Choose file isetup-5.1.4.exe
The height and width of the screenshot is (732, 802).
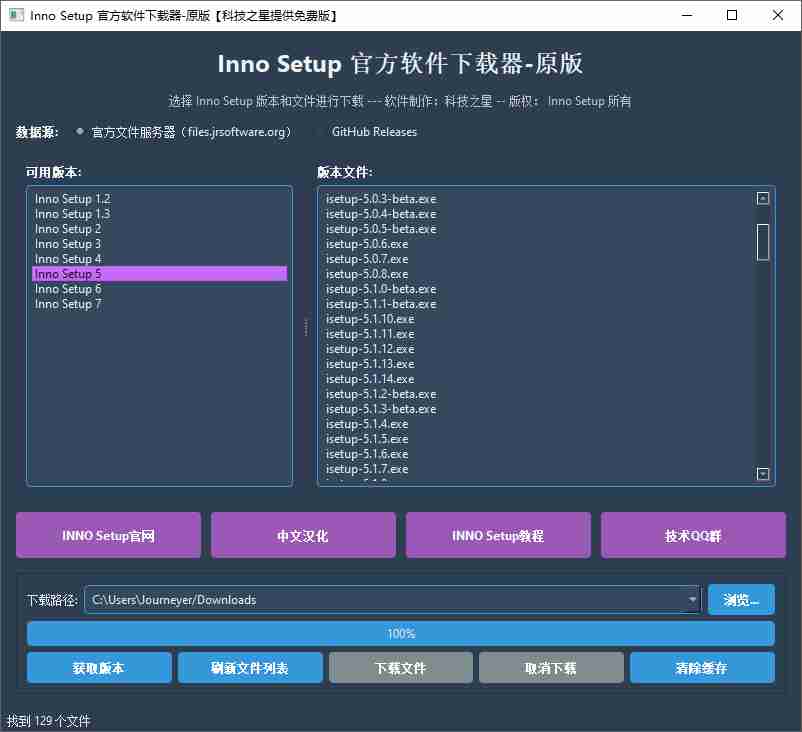pyautogui.click(x=537, y=424)
